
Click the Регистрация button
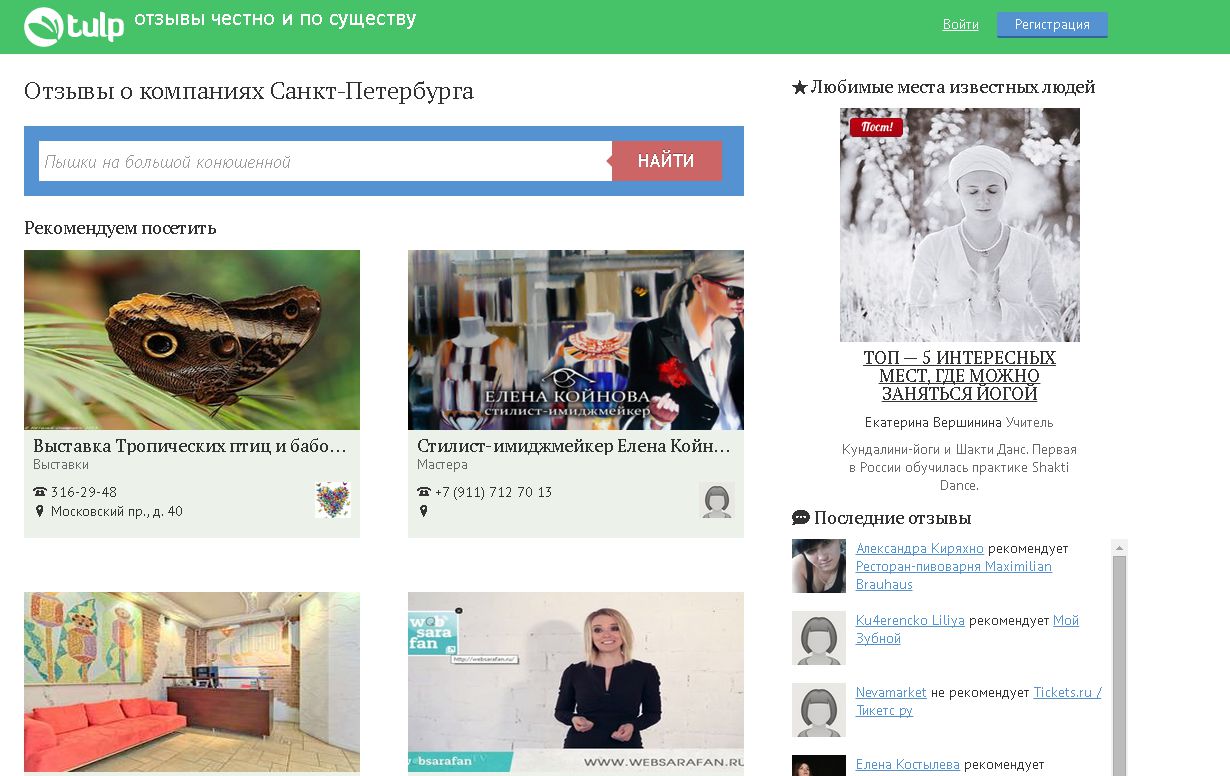pyautogui.click(x=1052, y=25)
